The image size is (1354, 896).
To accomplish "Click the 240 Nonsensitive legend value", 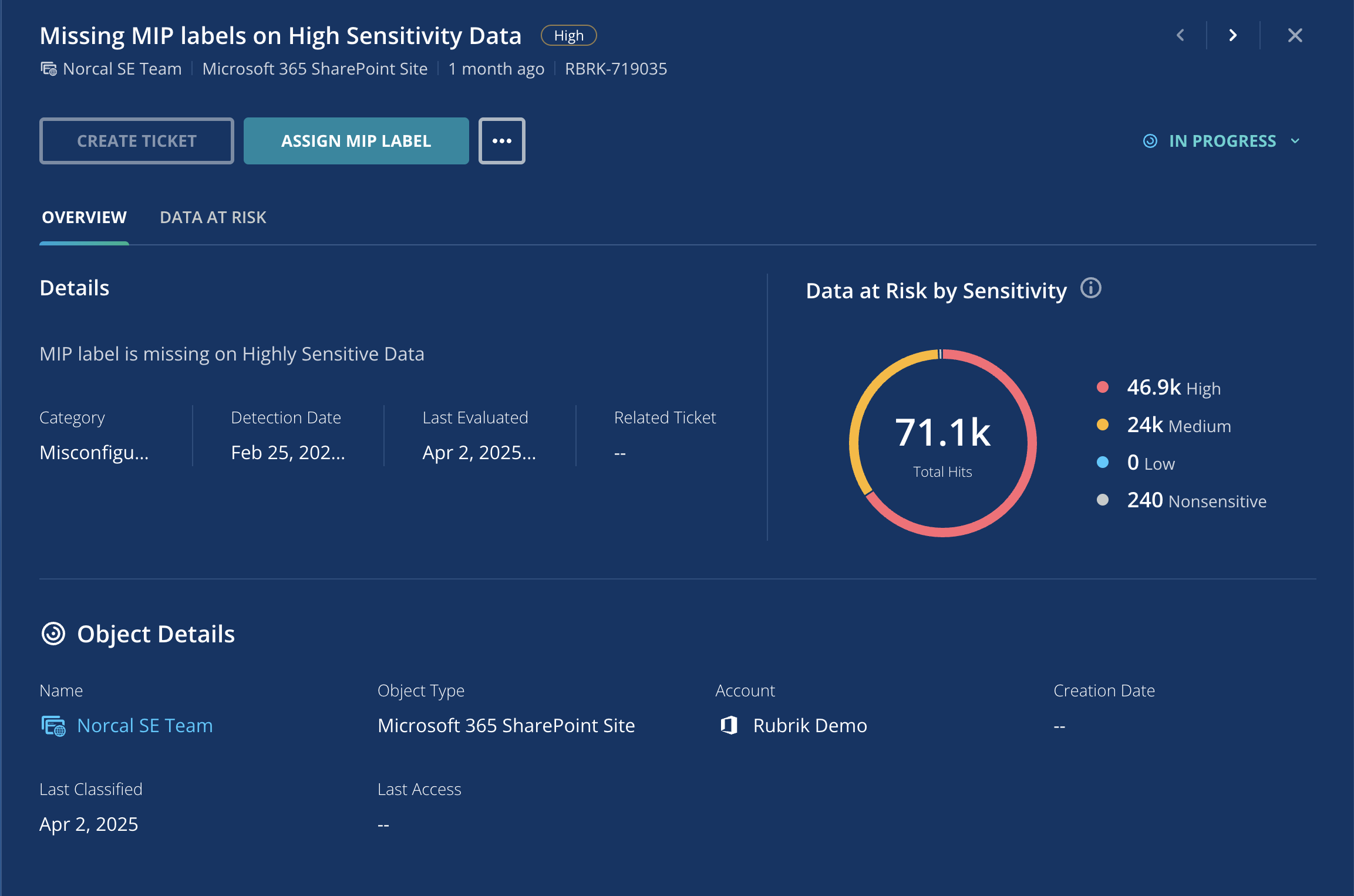I will click(x=1145, y=500).
